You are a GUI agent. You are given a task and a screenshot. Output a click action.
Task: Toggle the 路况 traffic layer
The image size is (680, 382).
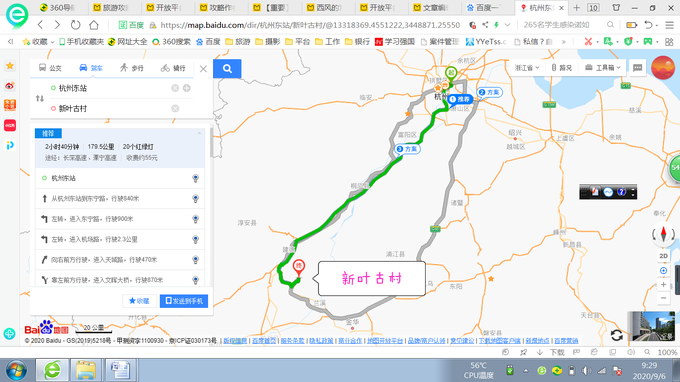point(562,68)
